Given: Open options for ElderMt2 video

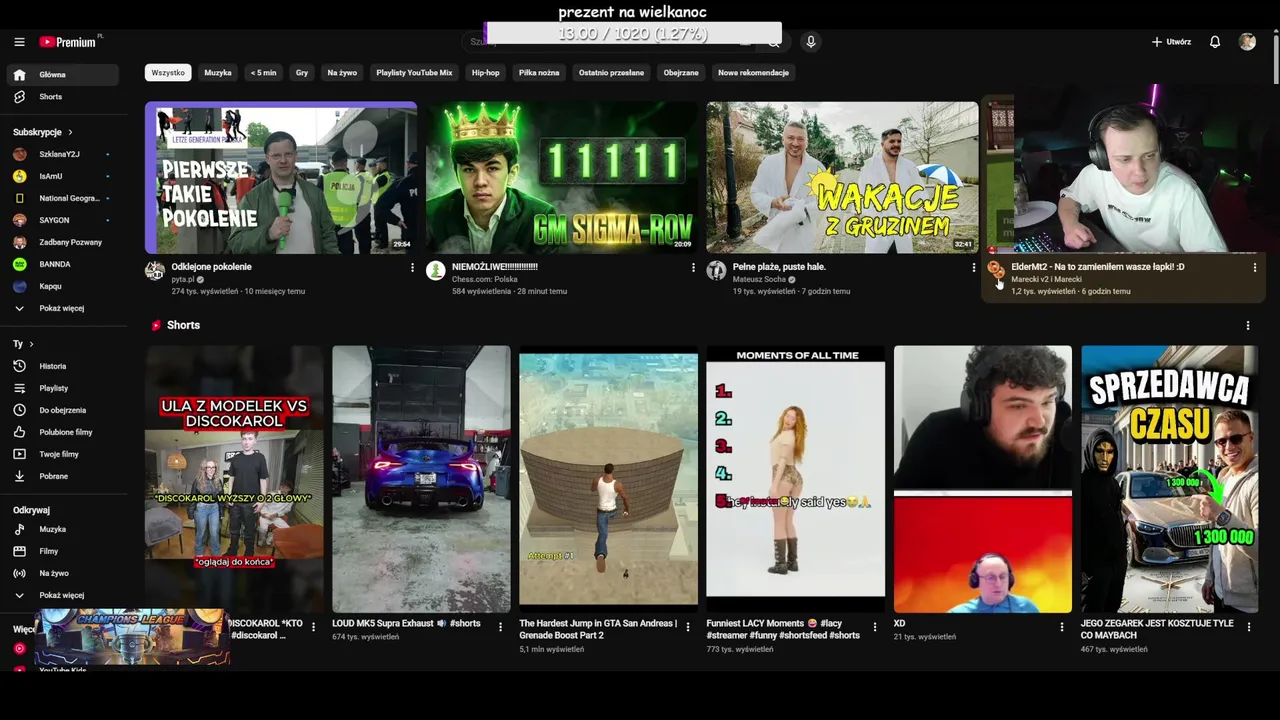Looking at the screenshot, I should pos(1255,268).
